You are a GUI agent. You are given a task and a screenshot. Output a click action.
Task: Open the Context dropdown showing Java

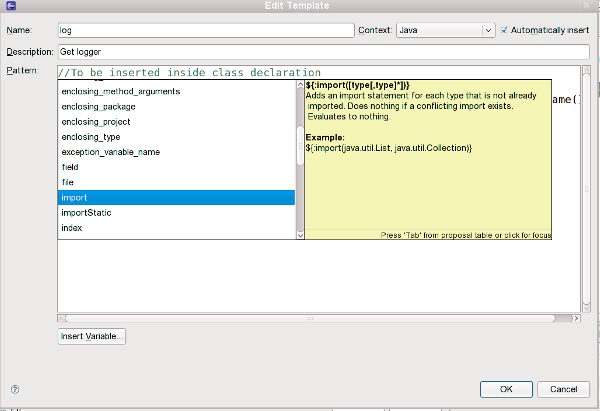[445, 31]
